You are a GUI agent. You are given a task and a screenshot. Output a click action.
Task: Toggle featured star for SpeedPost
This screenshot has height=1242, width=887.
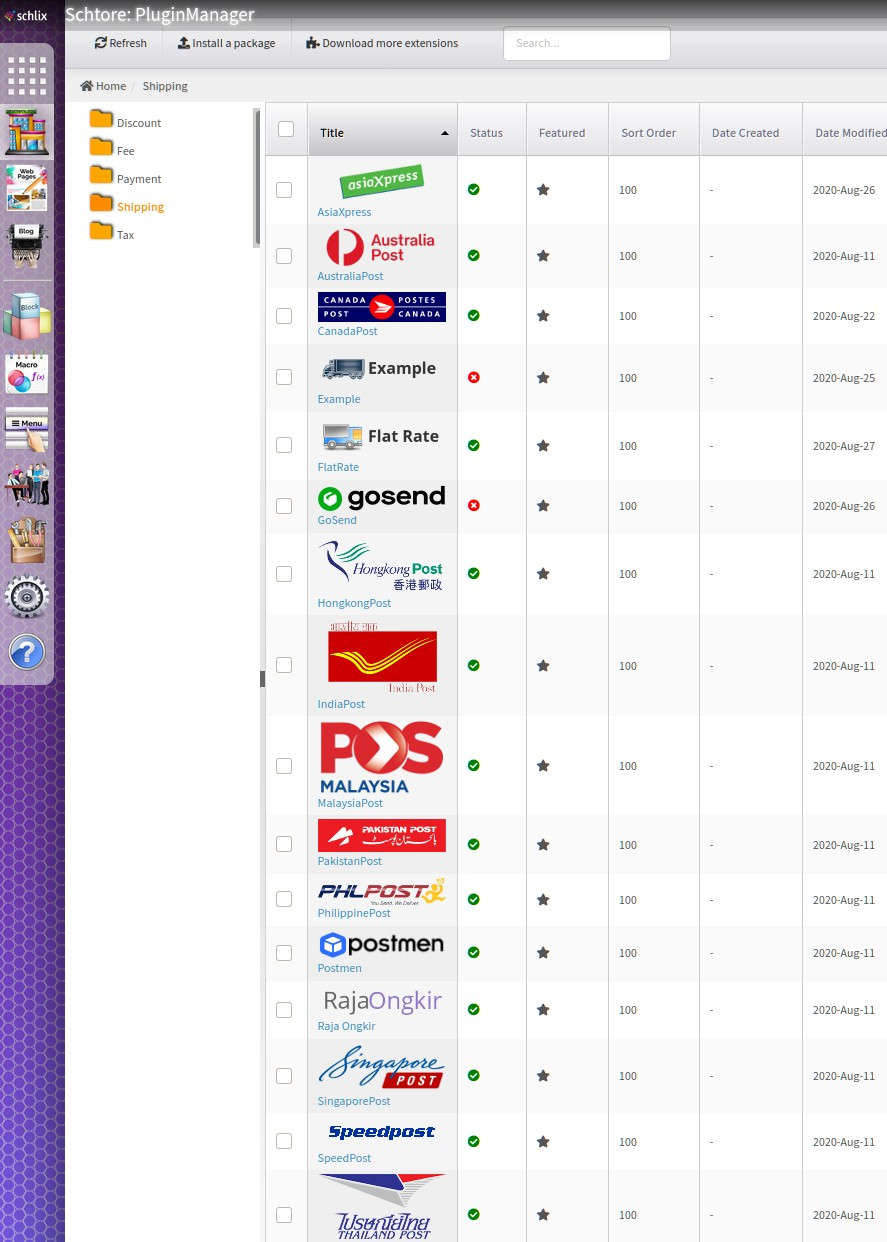coord(543,1142)
